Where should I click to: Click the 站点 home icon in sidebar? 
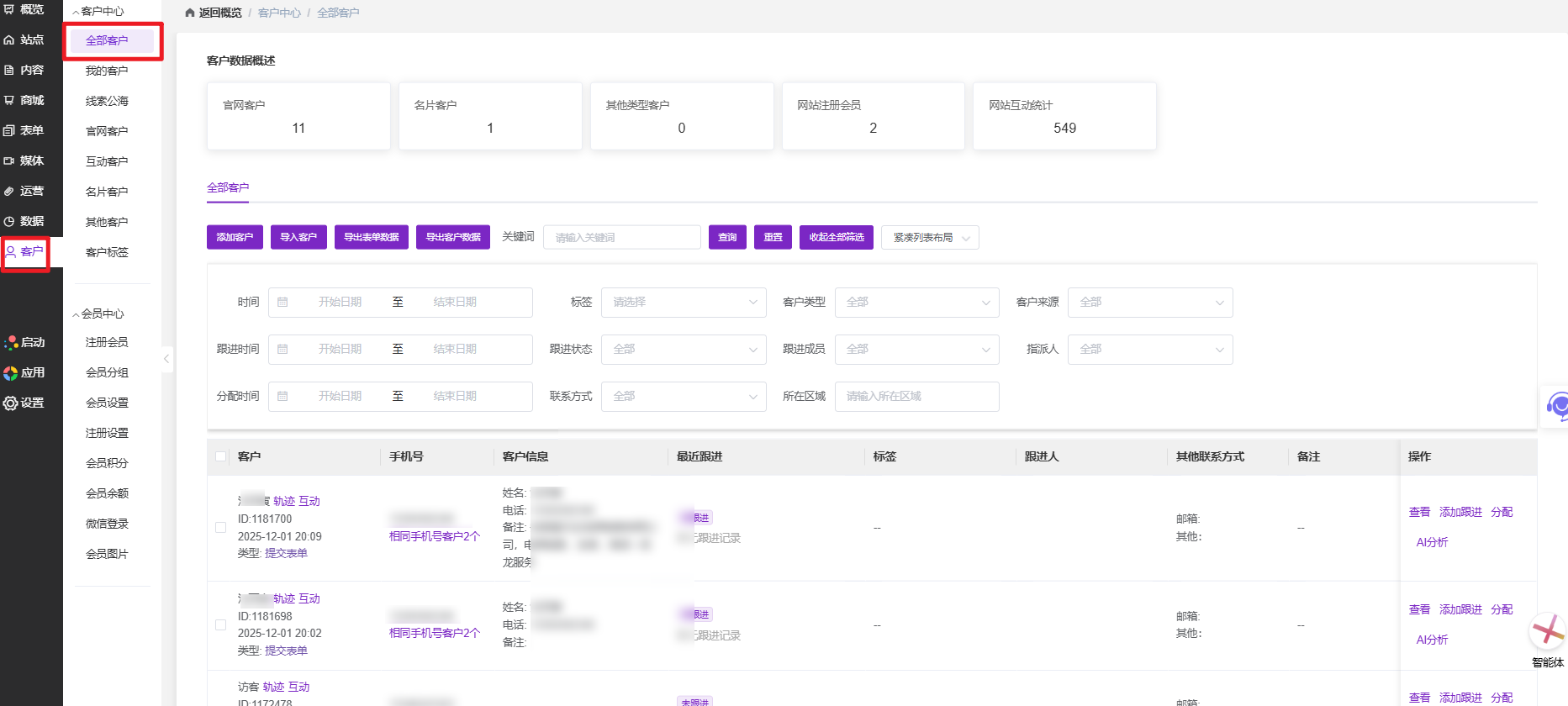coord(9,40)
